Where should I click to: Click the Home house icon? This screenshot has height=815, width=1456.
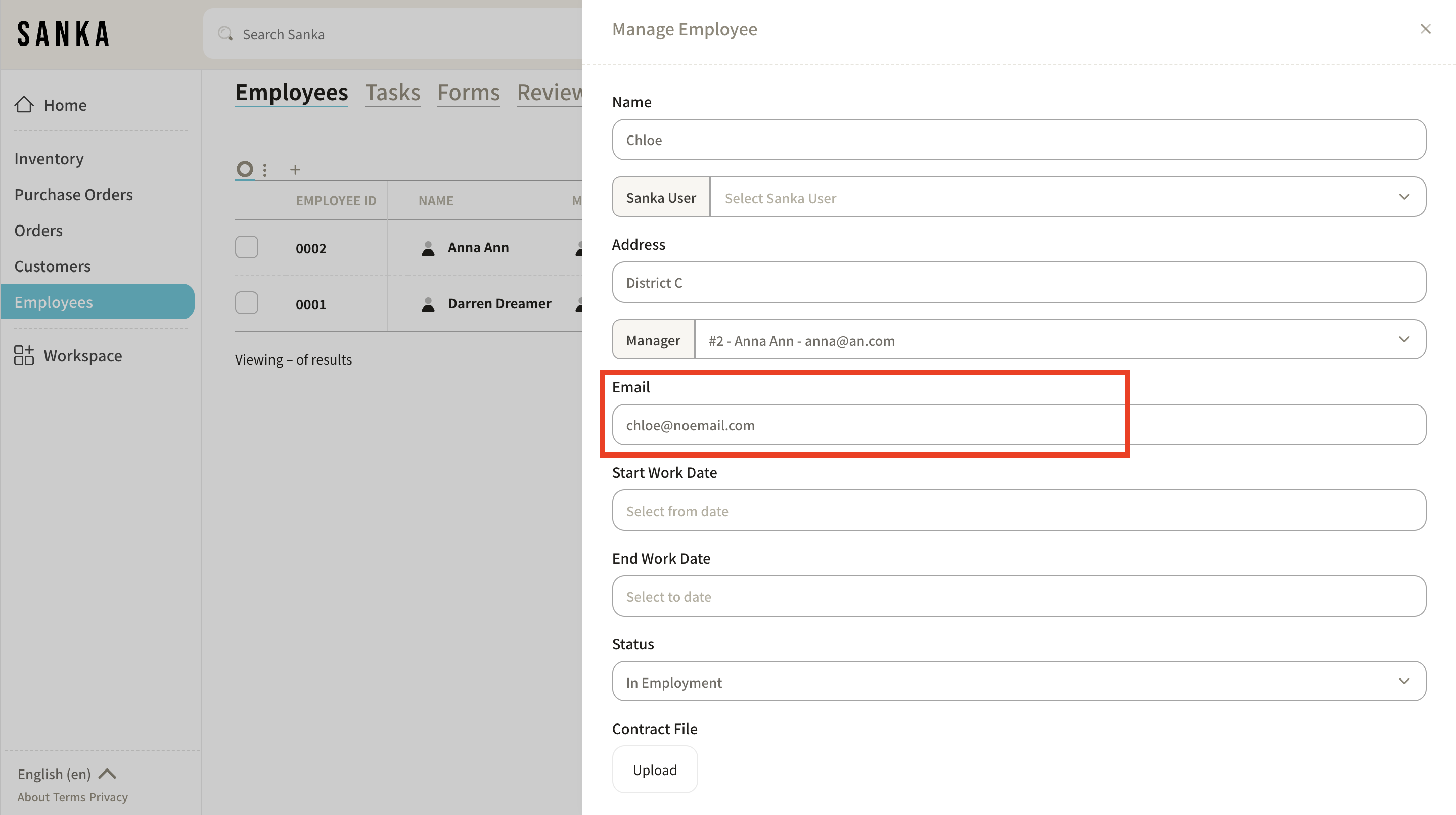click(x=24, y=104)
